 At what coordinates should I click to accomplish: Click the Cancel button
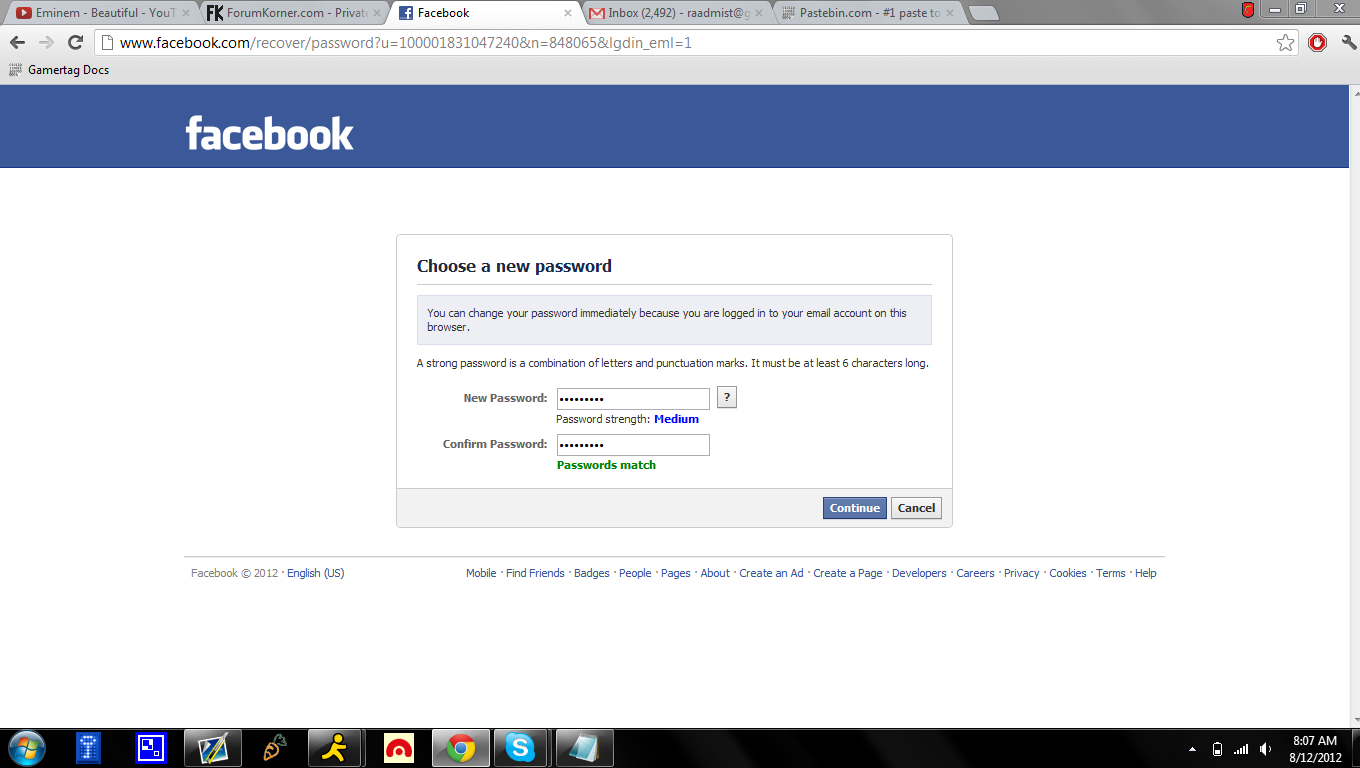coord(916,508)
